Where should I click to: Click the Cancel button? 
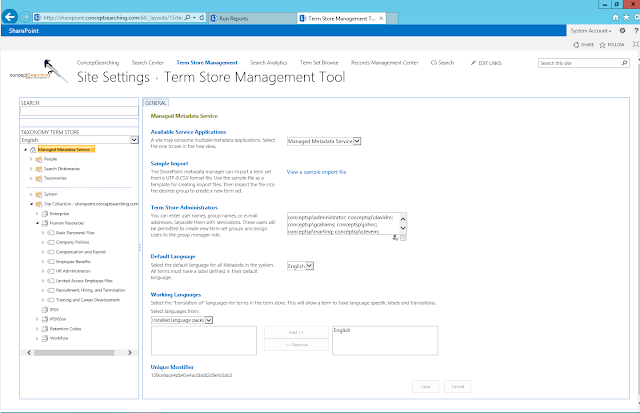pyautogui.click(x=457, y=386)
